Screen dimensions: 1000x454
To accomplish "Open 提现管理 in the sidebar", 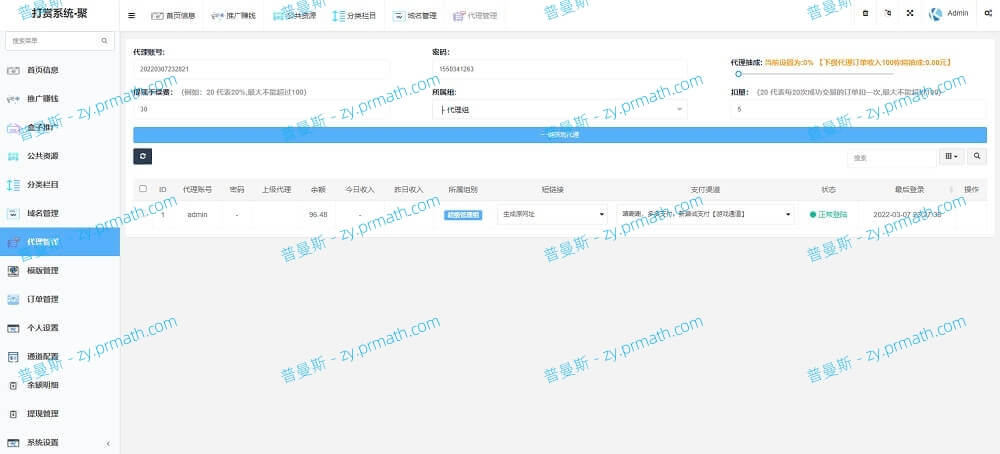I will 59,414.
